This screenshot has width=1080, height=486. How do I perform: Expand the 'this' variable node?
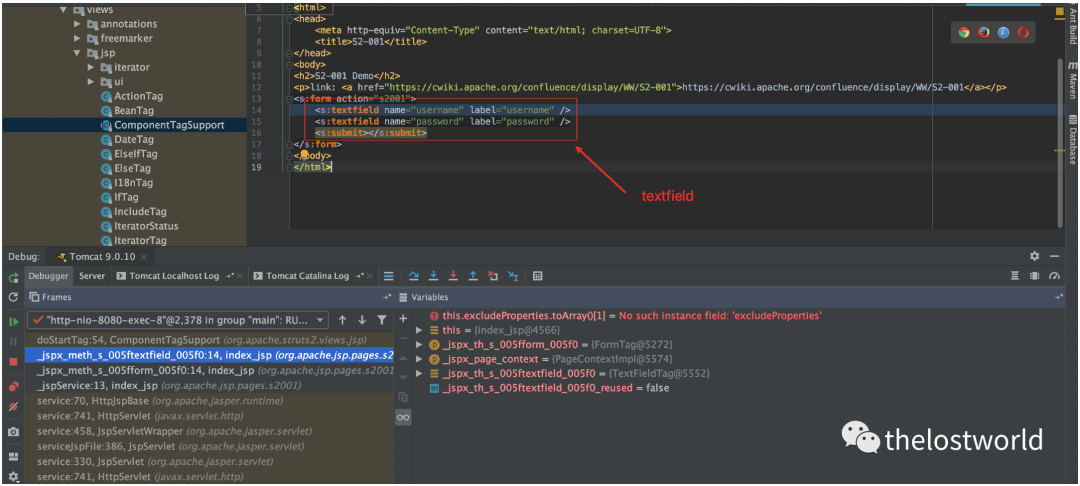click(419, 330)
